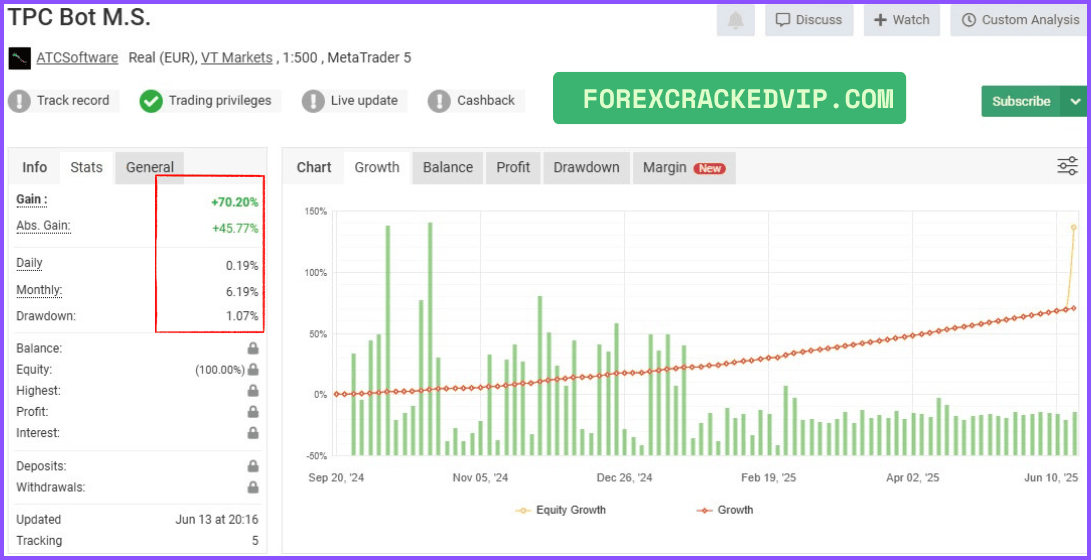Image resolution: width=1091 pixels, height=560 pixels.
Task: Switch to the General tab
Action: (150, 167)
